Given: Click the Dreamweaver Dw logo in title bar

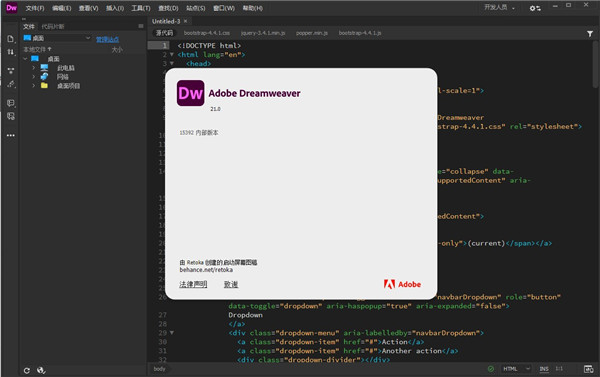Looking at the screenshot, I should (11, 8).
